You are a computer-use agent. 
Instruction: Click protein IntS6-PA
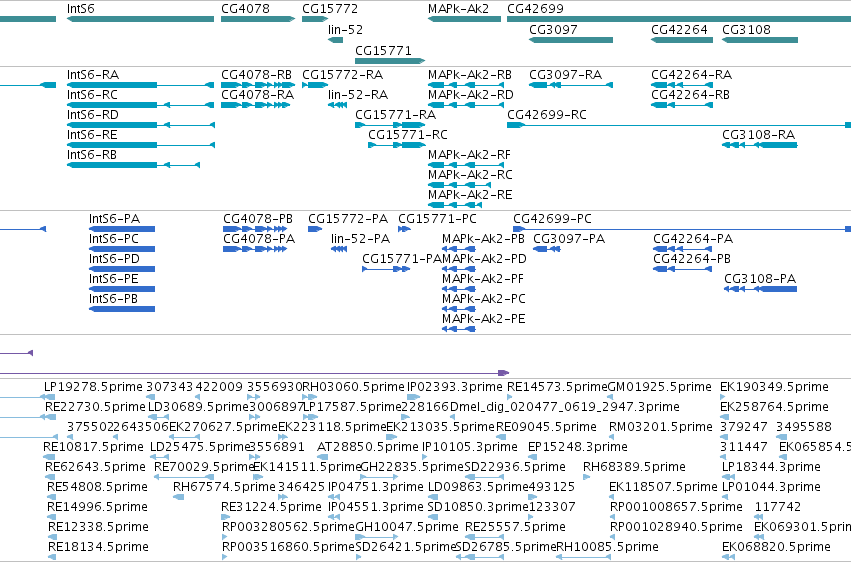pyautogui.click(x=115, y=219)
